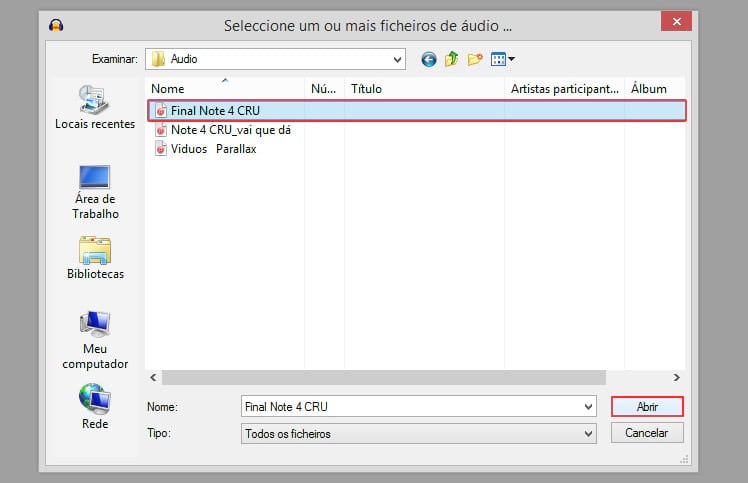Click the scroll left arrow
The height and width of the screenshot is (483, 748).
point(153,378)
